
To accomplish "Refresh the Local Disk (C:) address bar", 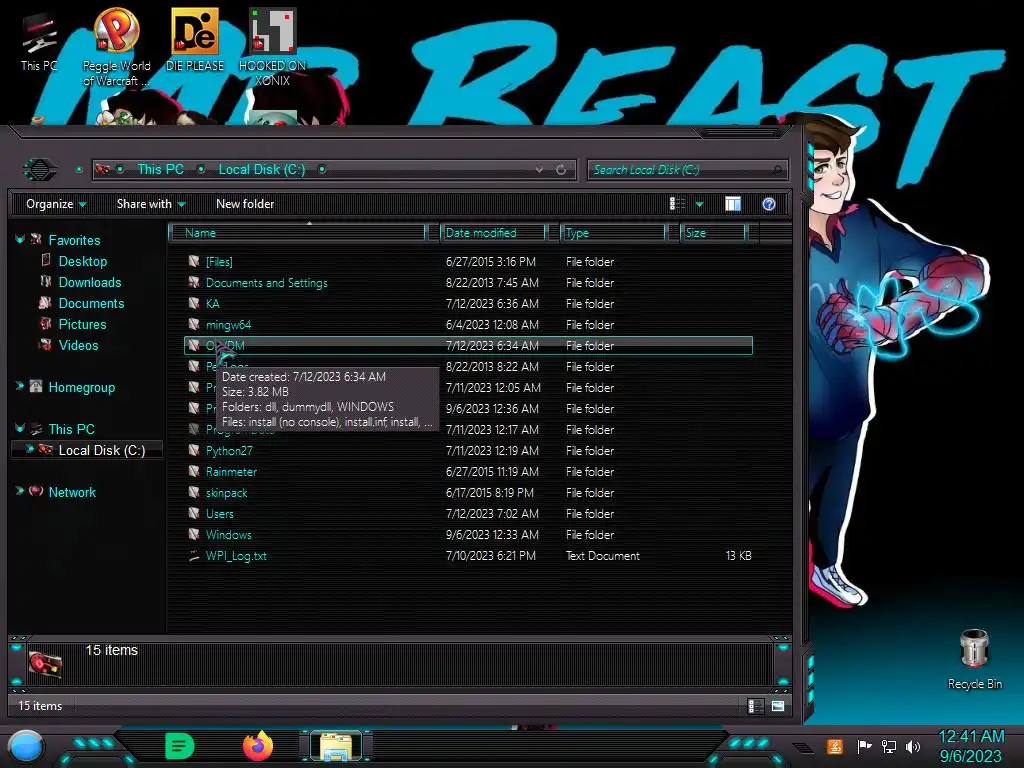I will point(561,170).
